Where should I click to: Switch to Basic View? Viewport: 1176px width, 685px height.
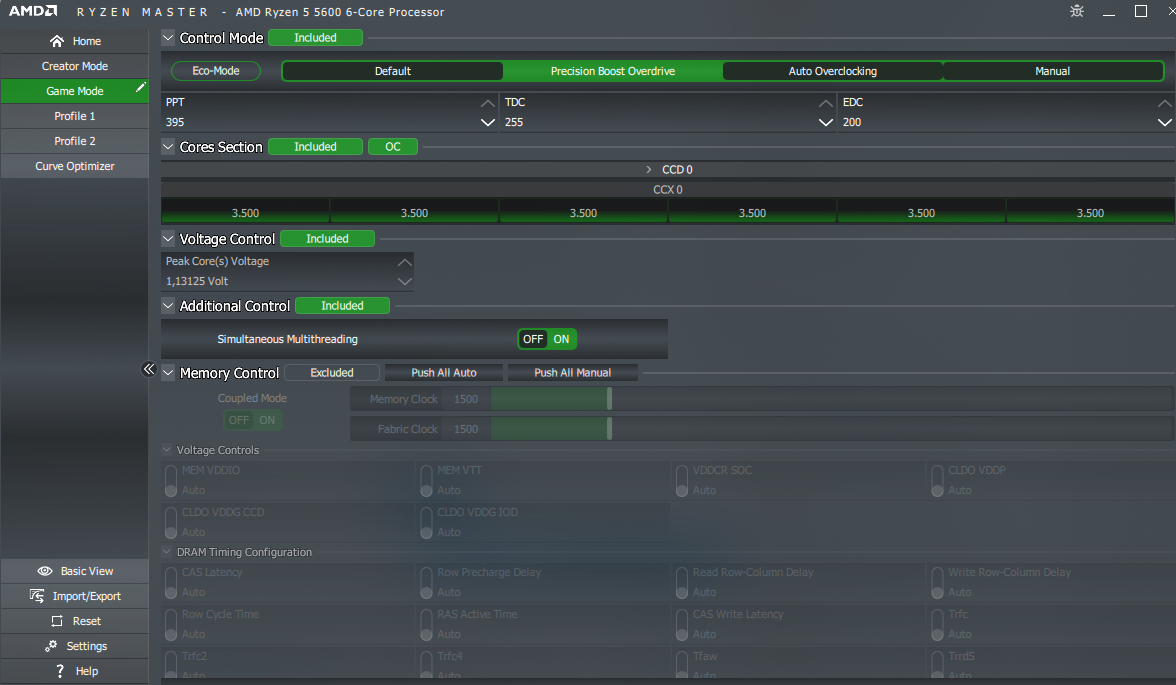point(75,571)
